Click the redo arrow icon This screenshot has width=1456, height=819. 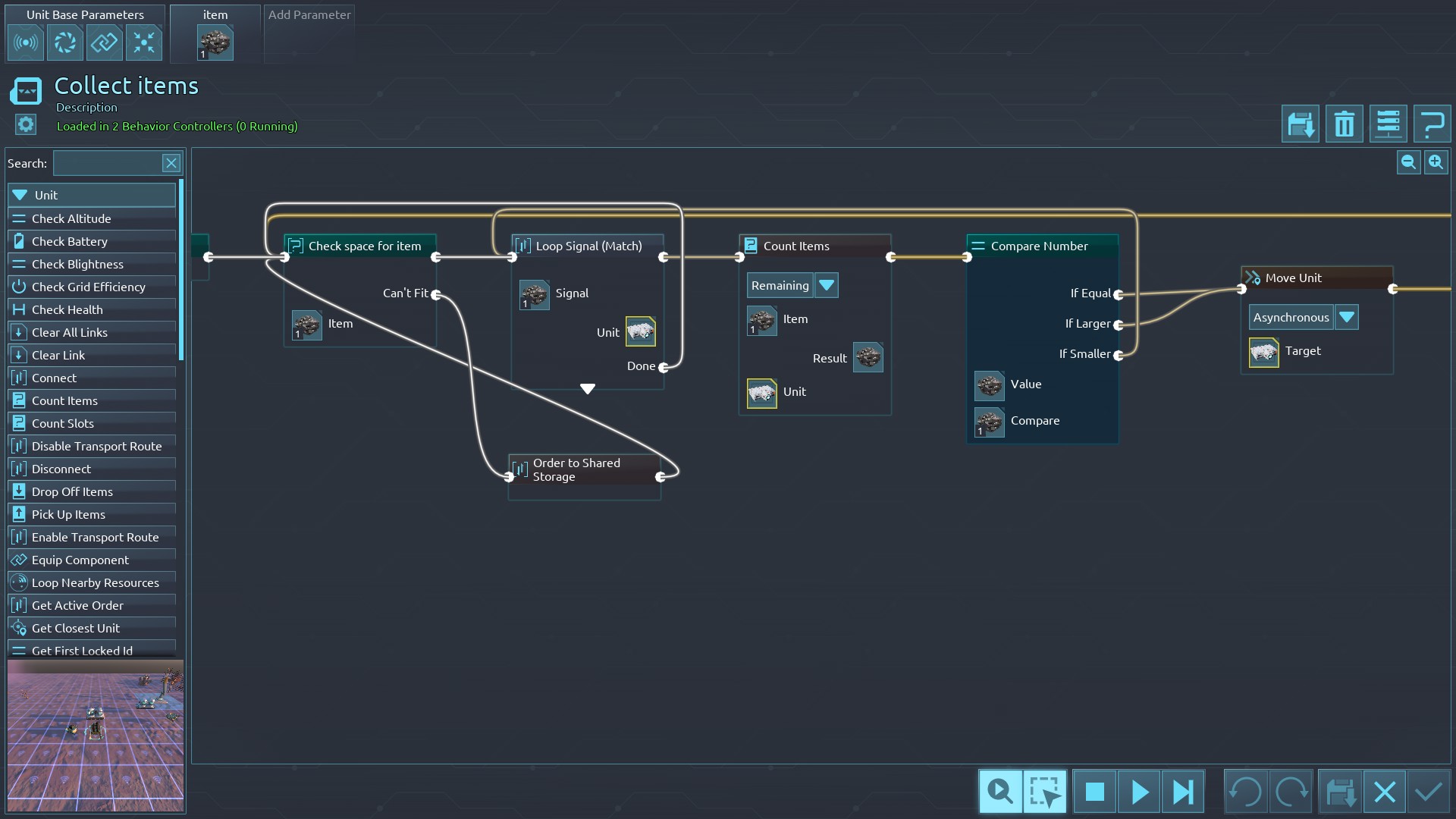(1290, 792)
